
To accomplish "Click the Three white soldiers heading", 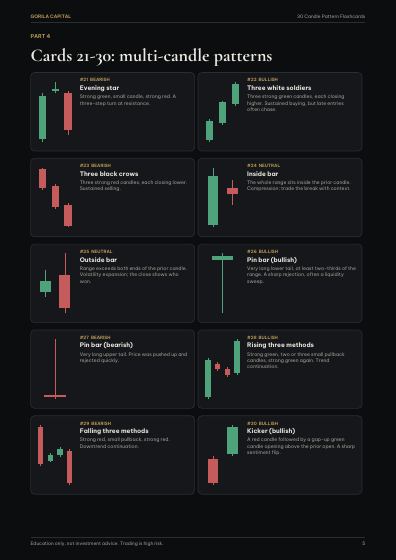I will click(x=279, y=88).
